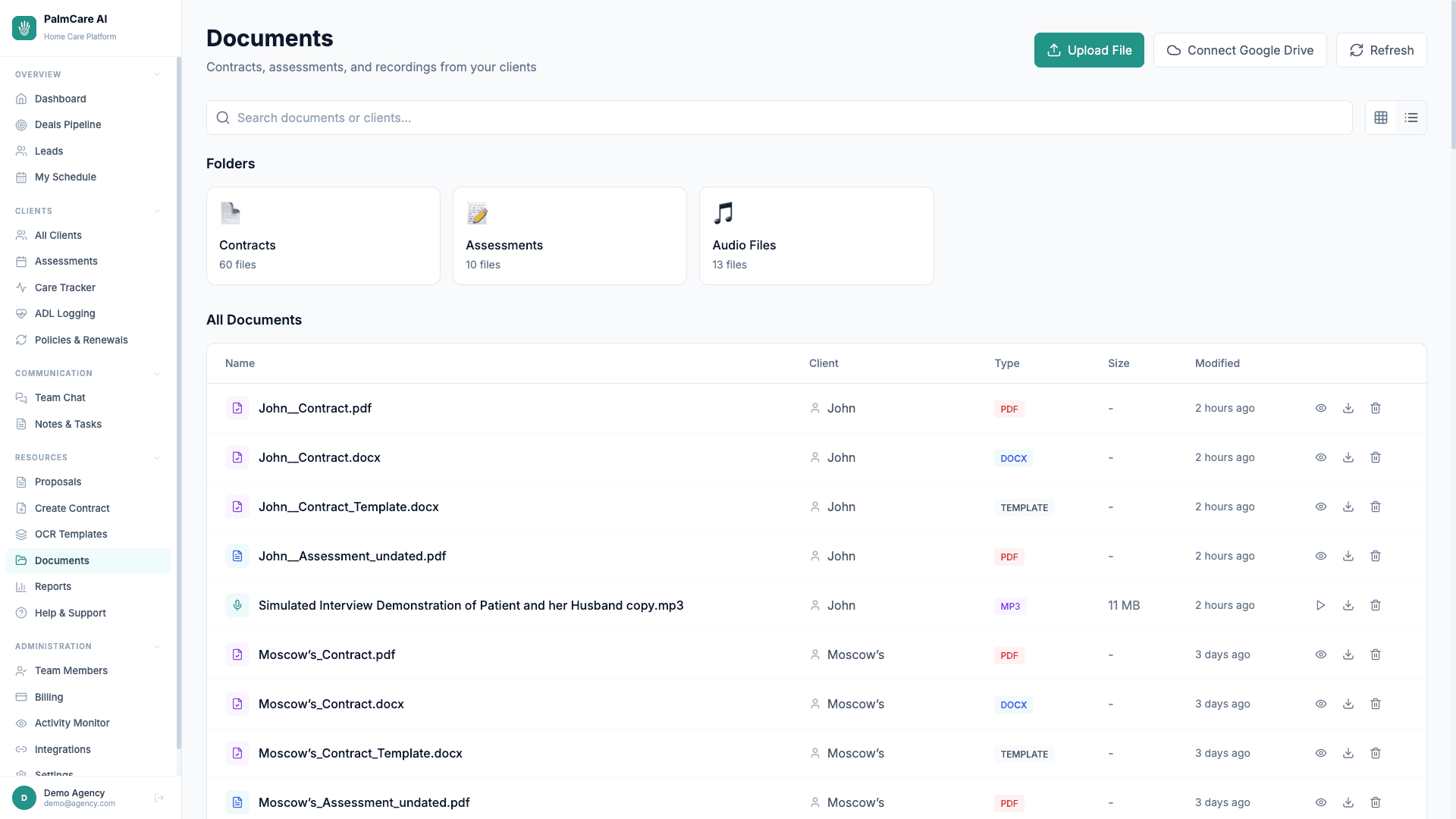Click the search documents input field
Viewport: 1456px width, 819px height.
(x=779, y=118)
